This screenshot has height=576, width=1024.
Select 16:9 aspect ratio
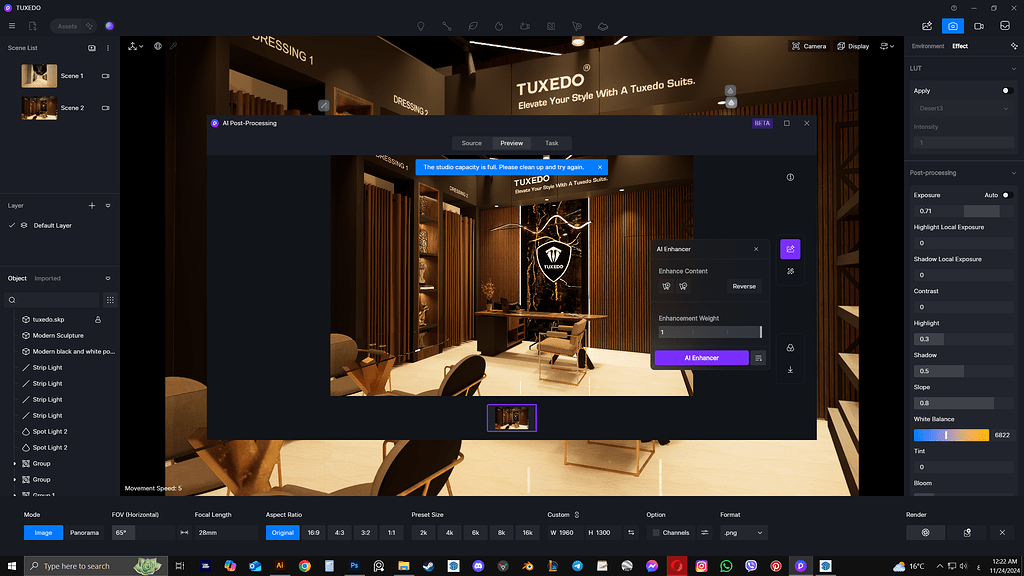click(x=313, y=533)
